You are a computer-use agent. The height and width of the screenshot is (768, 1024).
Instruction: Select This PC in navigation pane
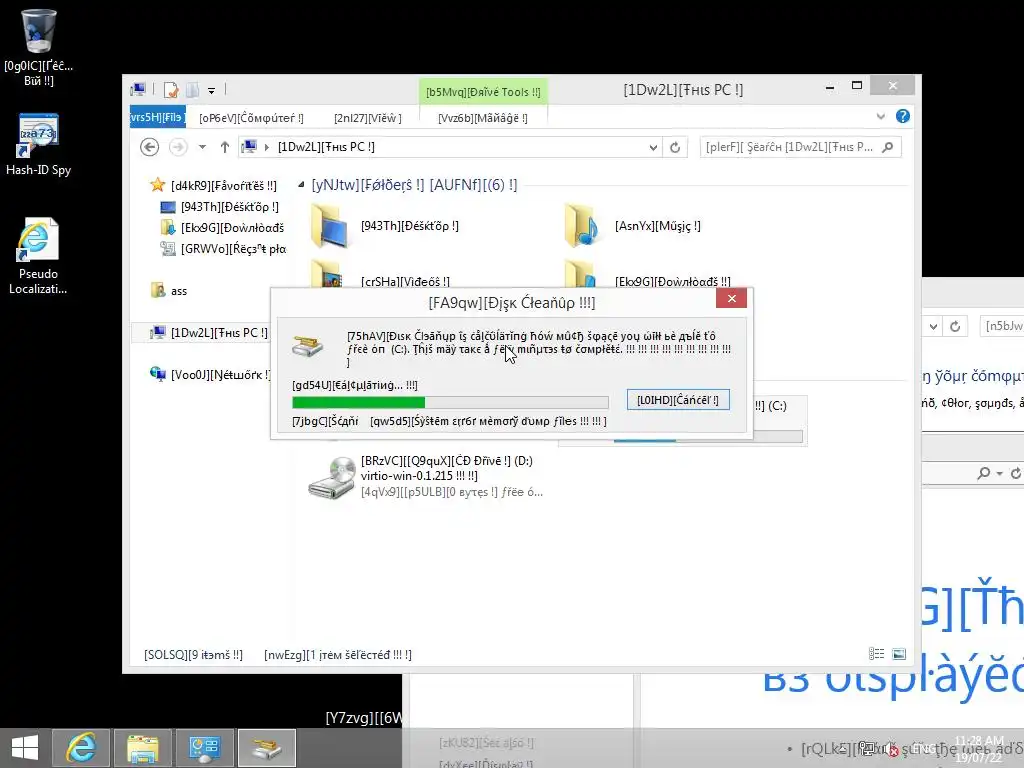point(209,333)
